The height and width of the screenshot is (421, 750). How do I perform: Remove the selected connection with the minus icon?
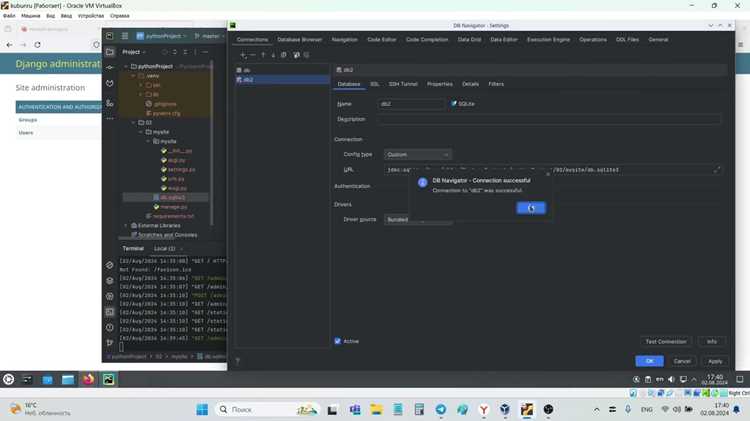pyautogui.click(x=253, y=55)
